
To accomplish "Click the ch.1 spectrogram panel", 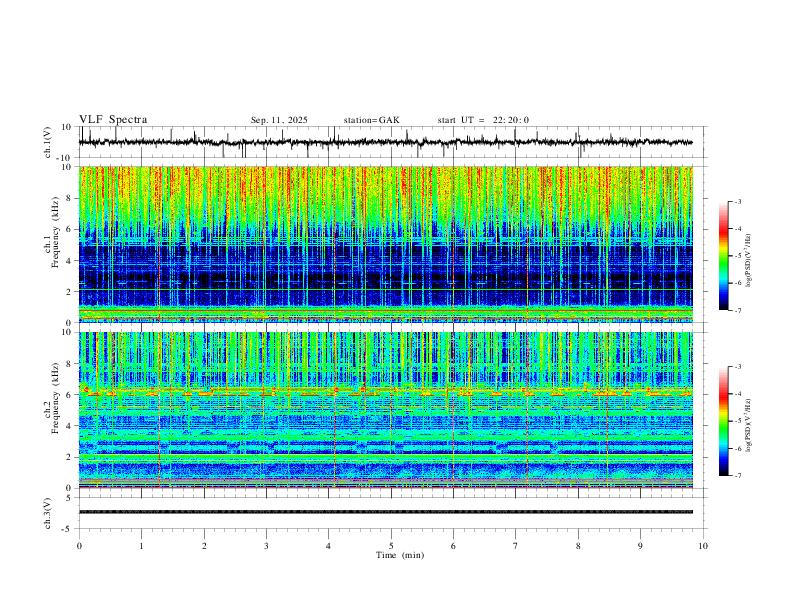I will (386, 244).
